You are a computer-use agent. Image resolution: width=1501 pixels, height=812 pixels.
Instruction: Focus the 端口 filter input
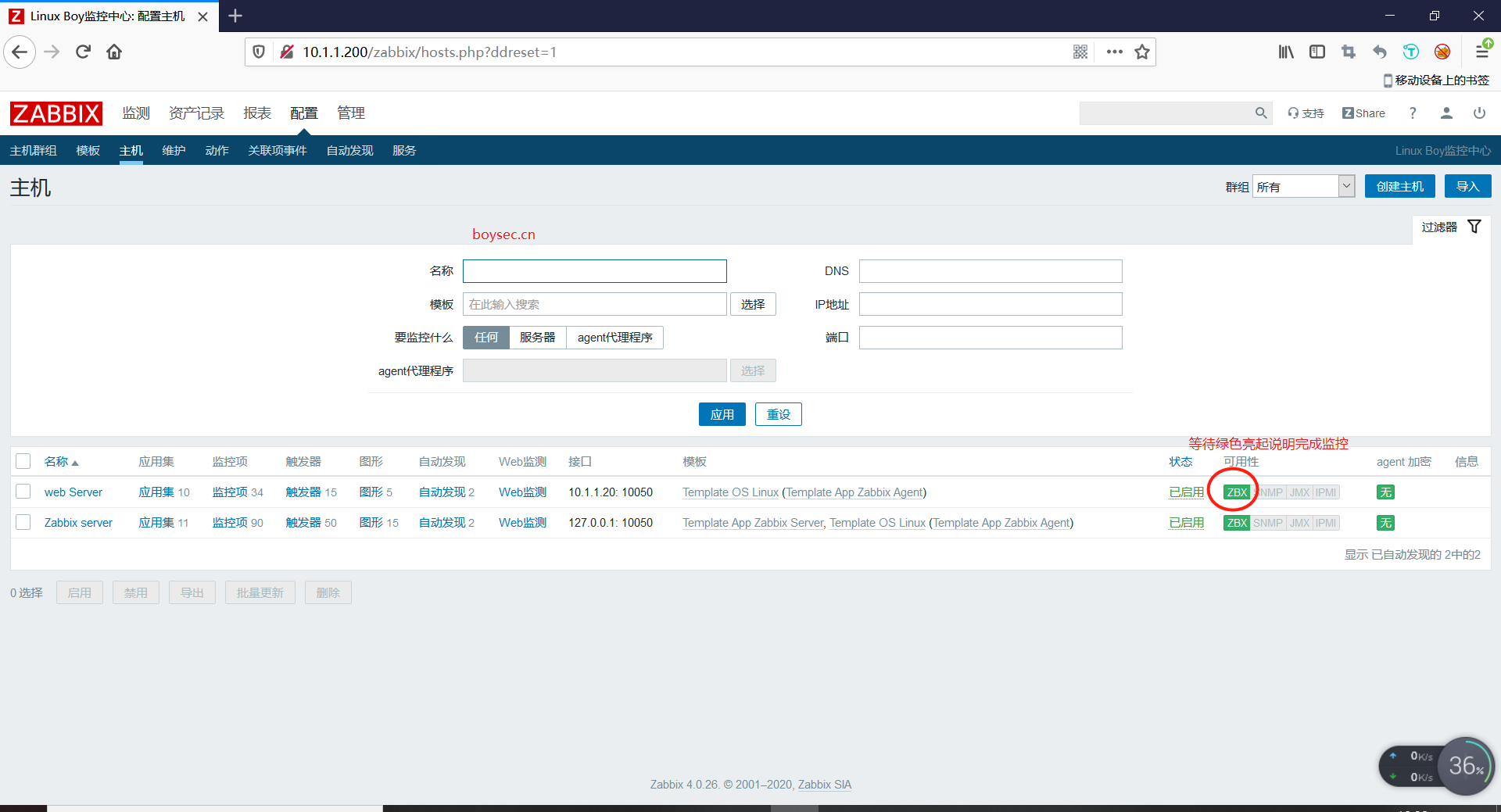[991, 338]
